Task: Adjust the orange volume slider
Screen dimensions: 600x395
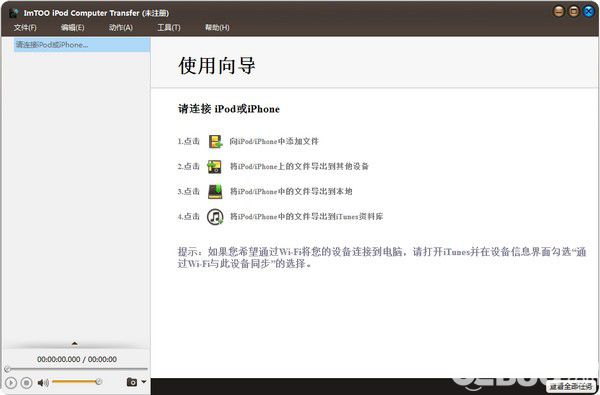Action: [77, 382]
